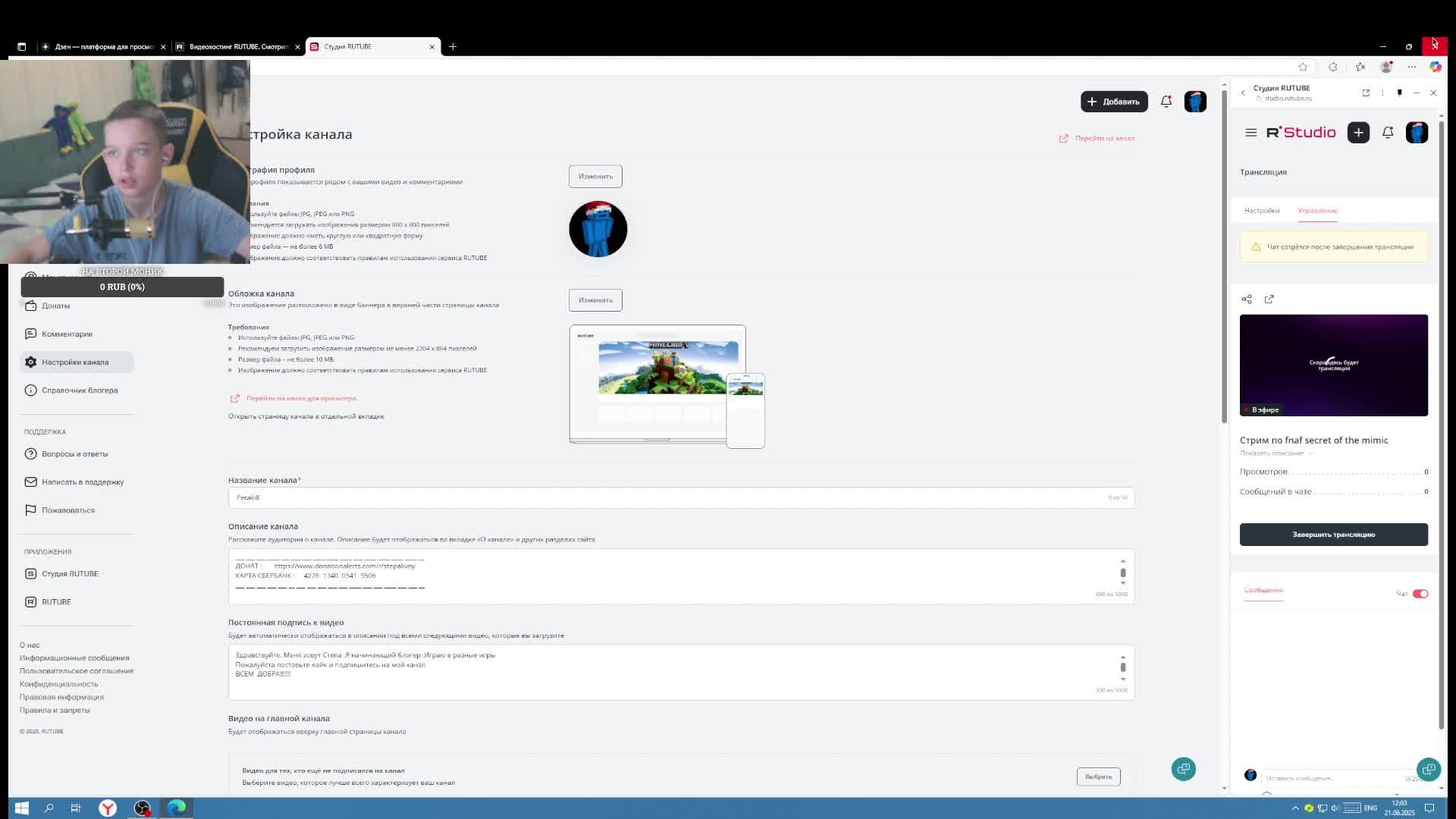Click the Название канала input field
Image resolution: width=1456 pixels, height=819 pixels.
coord(681,497)
